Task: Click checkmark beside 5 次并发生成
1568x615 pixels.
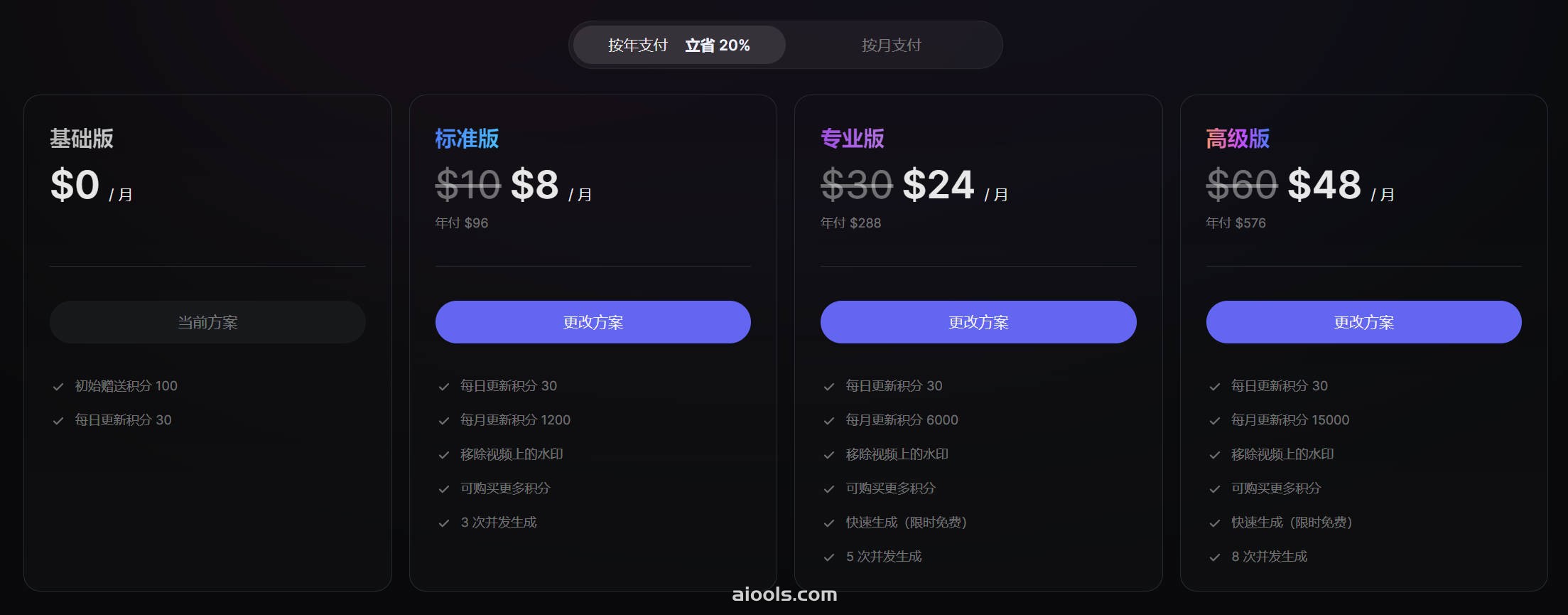Action: click(x=829, y=557)
